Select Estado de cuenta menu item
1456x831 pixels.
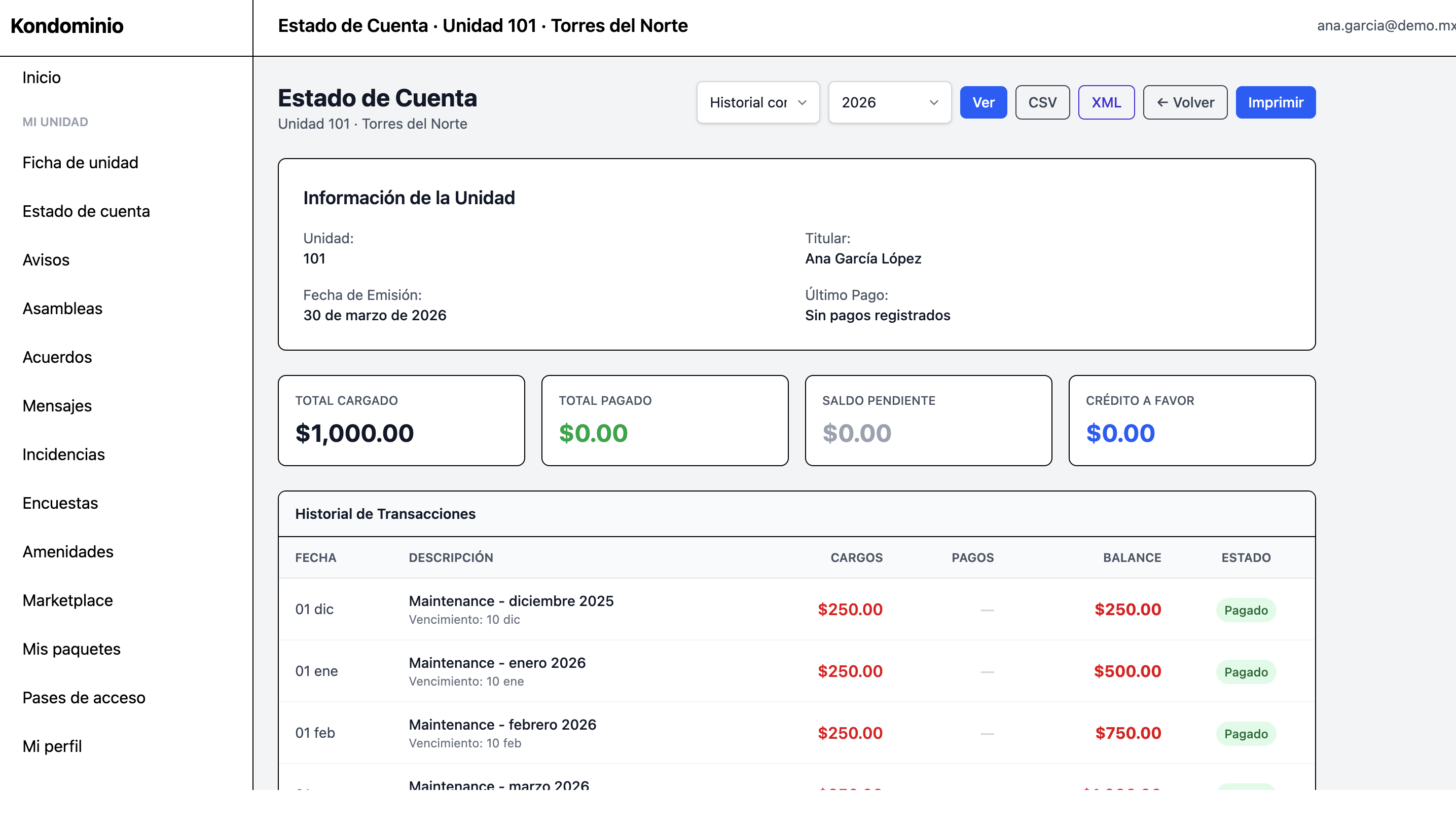86,211
